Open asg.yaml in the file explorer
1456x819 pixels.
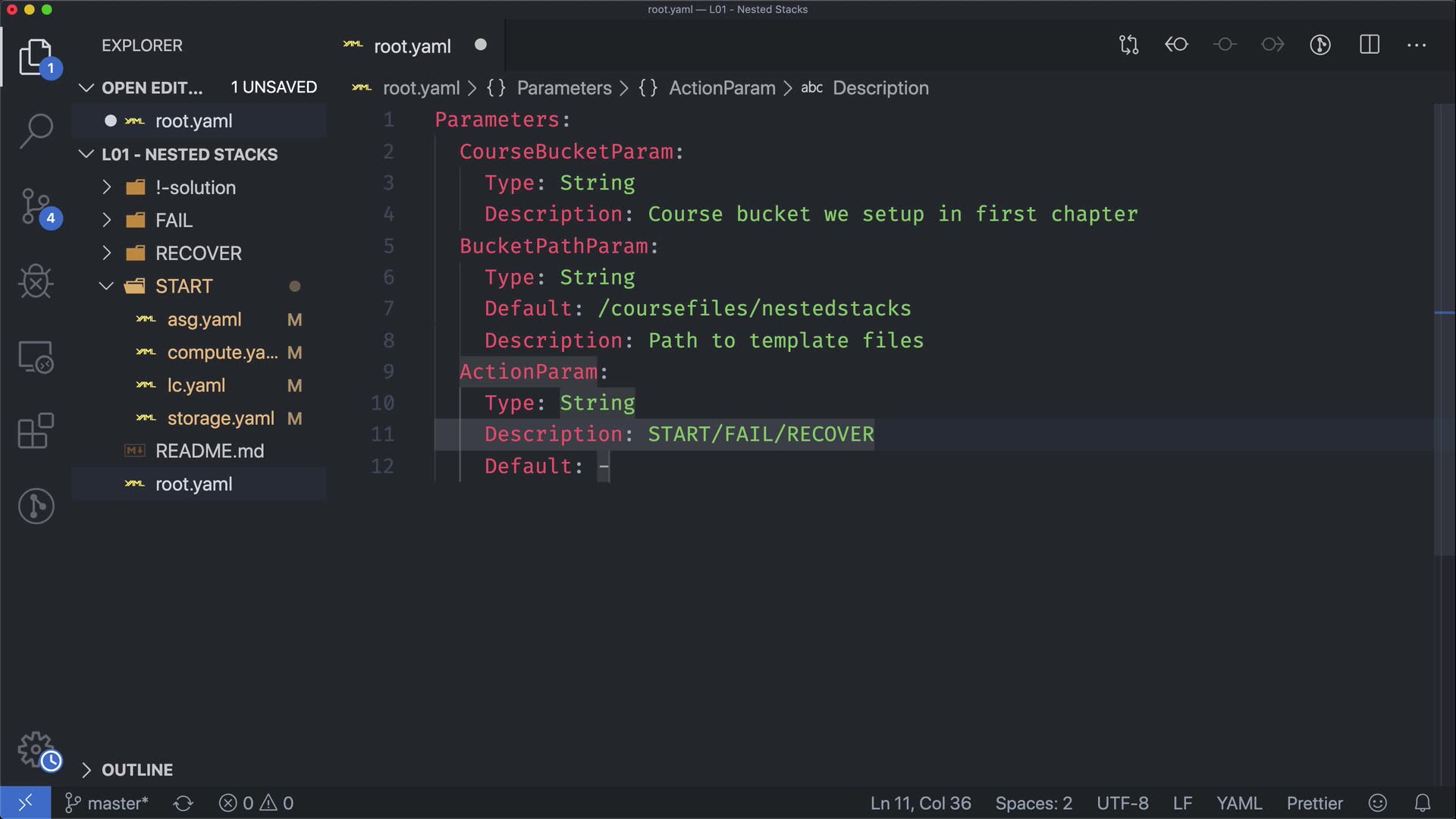tap(204, 320)
